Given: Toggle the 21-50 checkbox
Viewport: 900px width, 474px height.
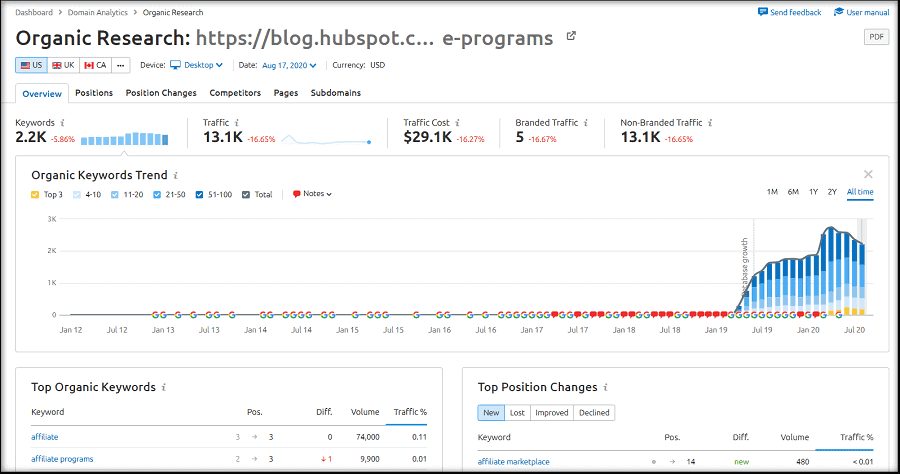Looking at the screenshot, I should (157, 195).
